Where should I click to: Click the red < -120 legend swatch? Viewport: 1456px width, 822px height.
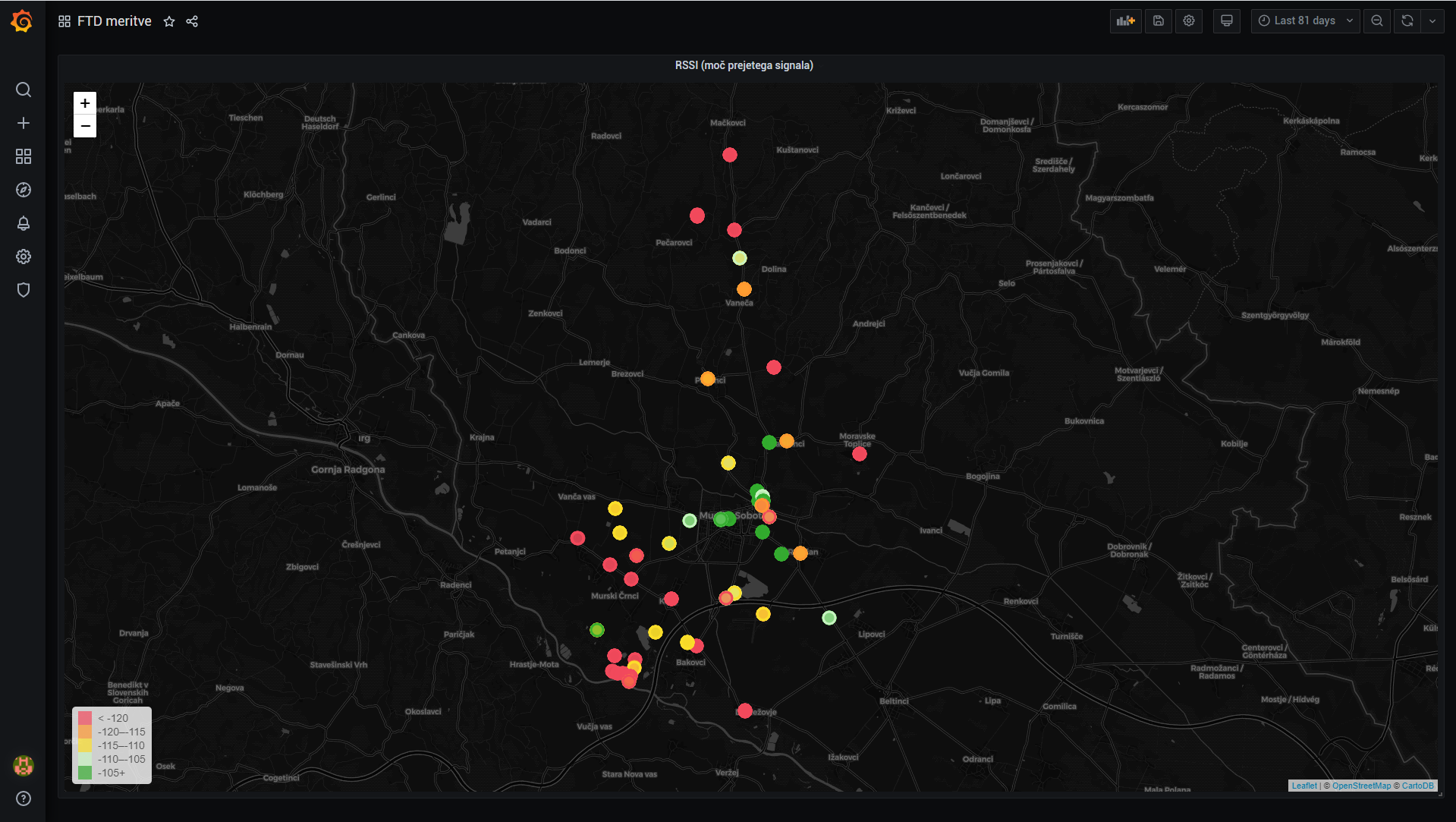tap(85, 718)
